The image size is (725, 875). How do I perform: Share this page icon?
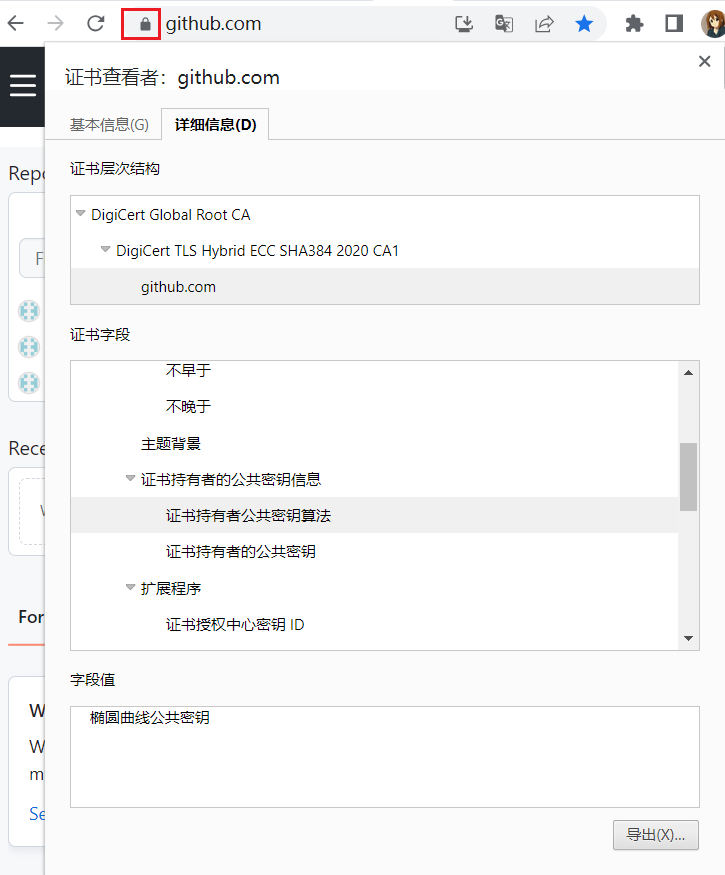(x=544, y=24)
